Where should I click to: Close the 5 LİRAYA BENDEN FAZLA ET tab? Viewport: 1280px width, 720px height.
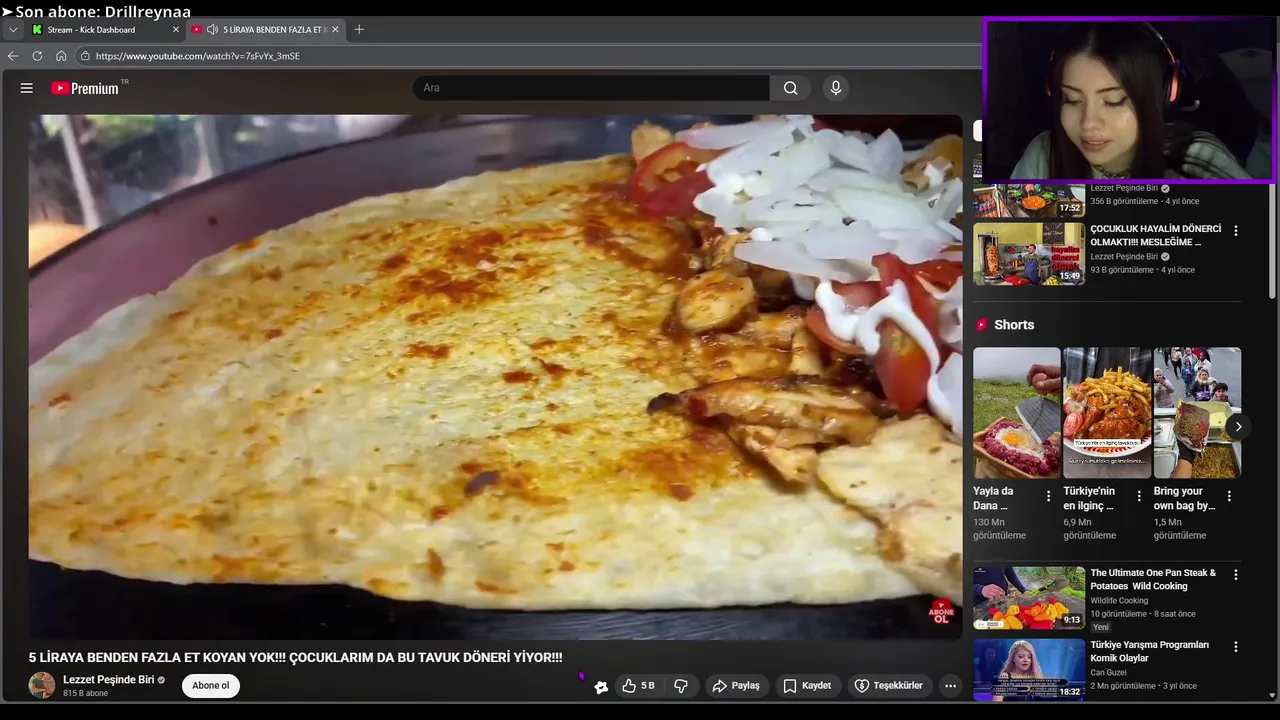[x=335, y=30]
